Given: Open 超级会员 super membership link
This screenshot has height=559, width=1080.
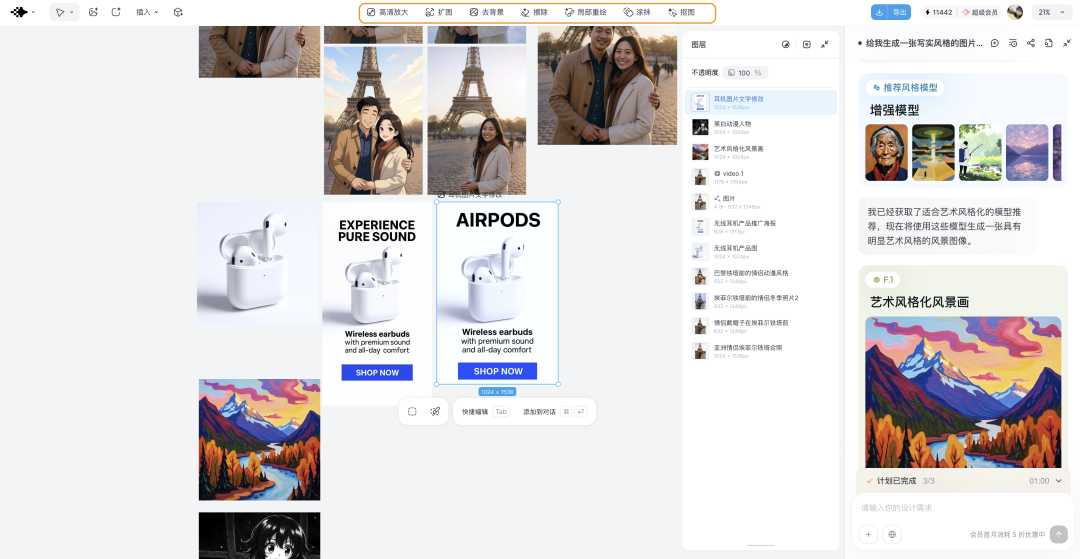Looking at the screenshot, I should tap(979, 12).
